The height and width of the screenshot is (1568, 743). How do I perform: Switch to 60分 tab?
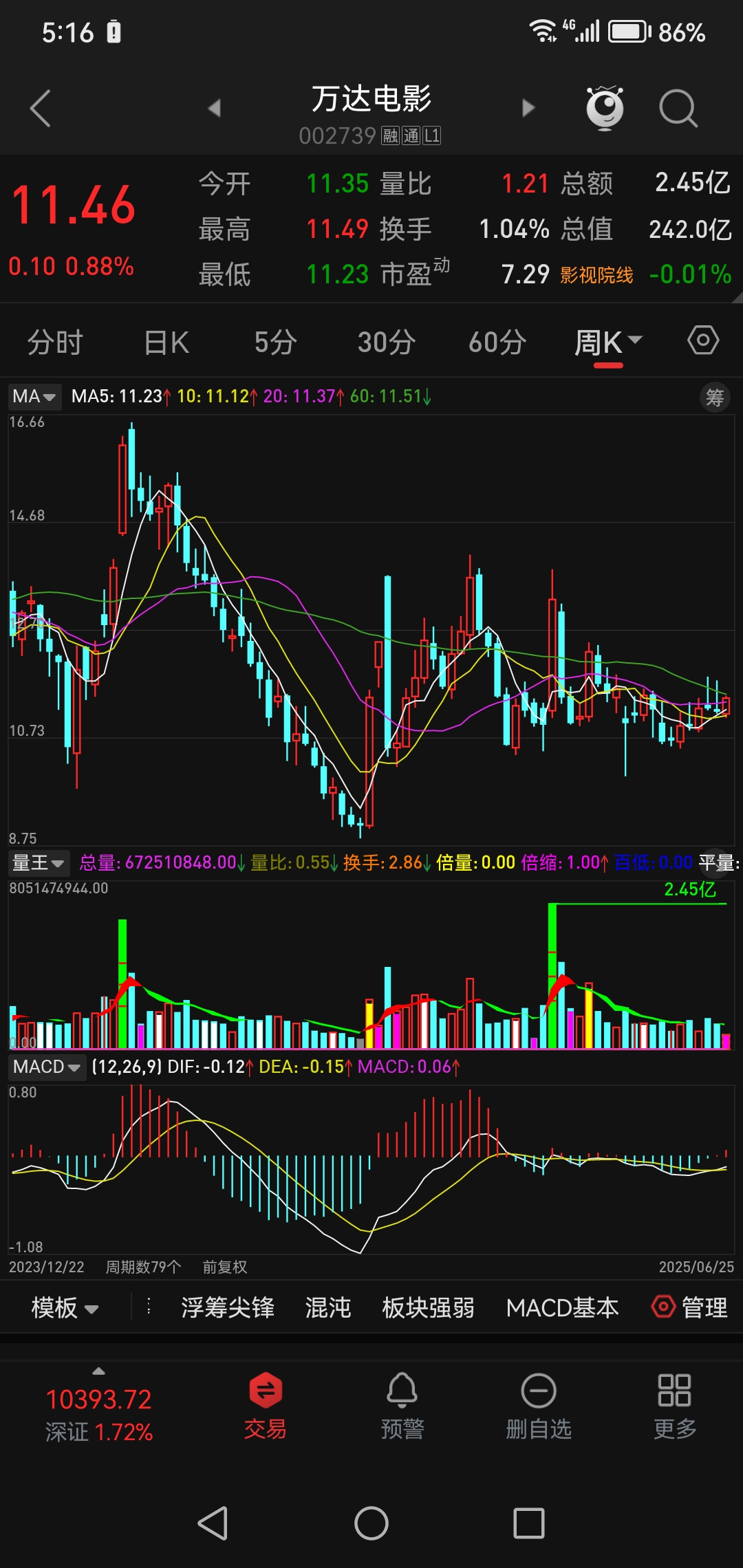tap(497, 342)
